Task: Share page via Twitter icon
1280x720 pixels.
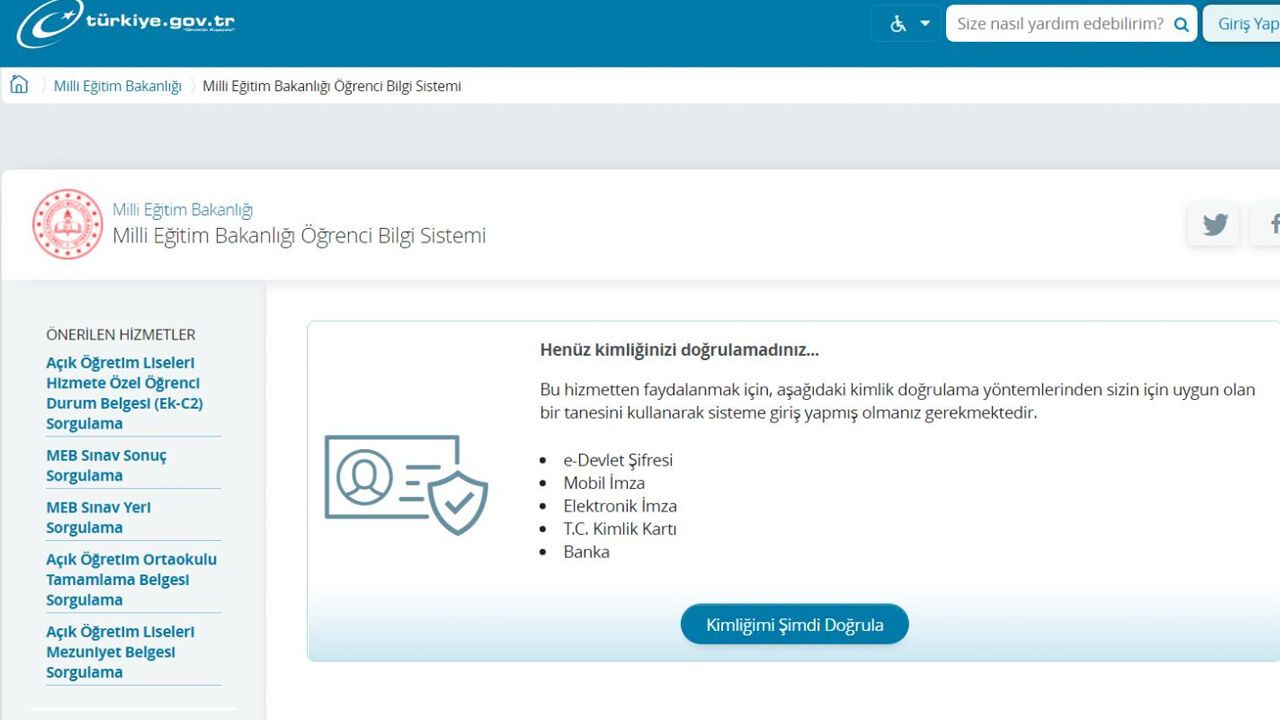Action: pos(1215,224)
